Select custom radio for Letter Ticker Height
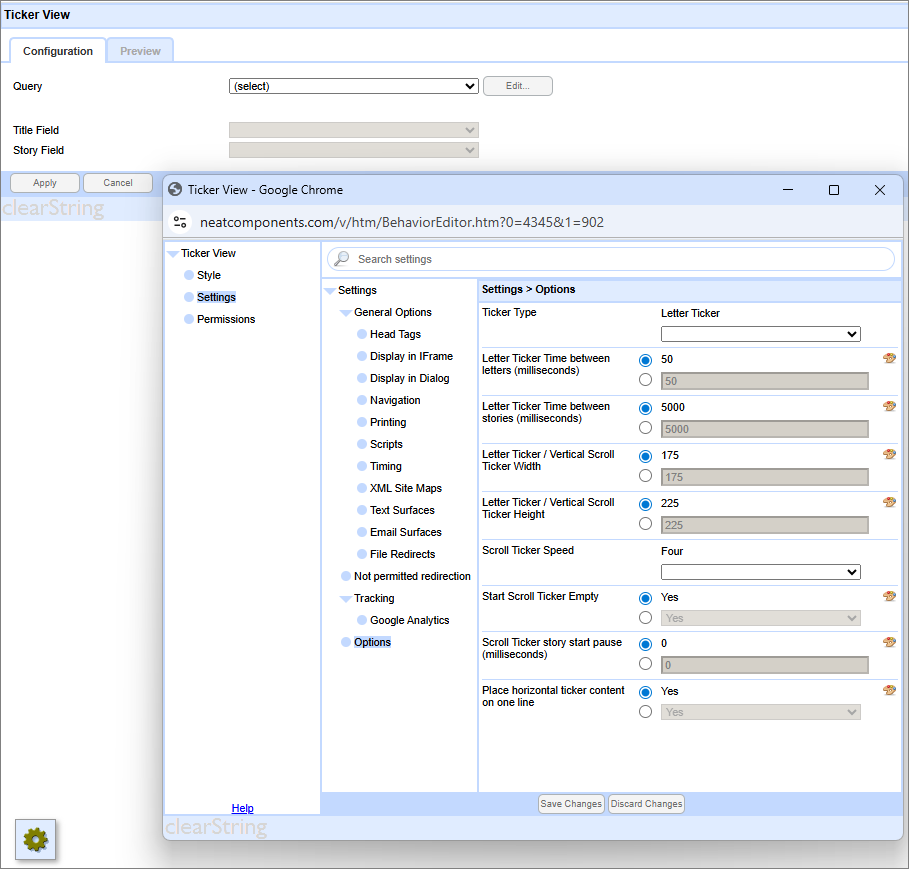The image size is (909, 869). [645, 523]
